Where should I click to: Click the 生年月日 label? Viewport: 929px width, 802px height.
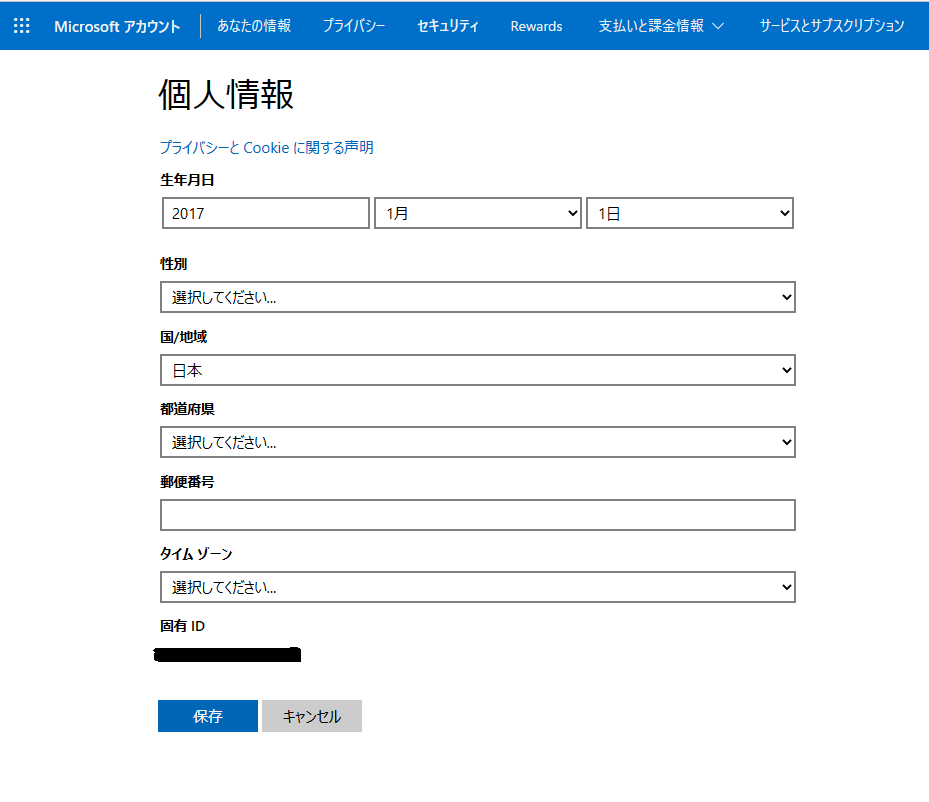tap(187, 180)
